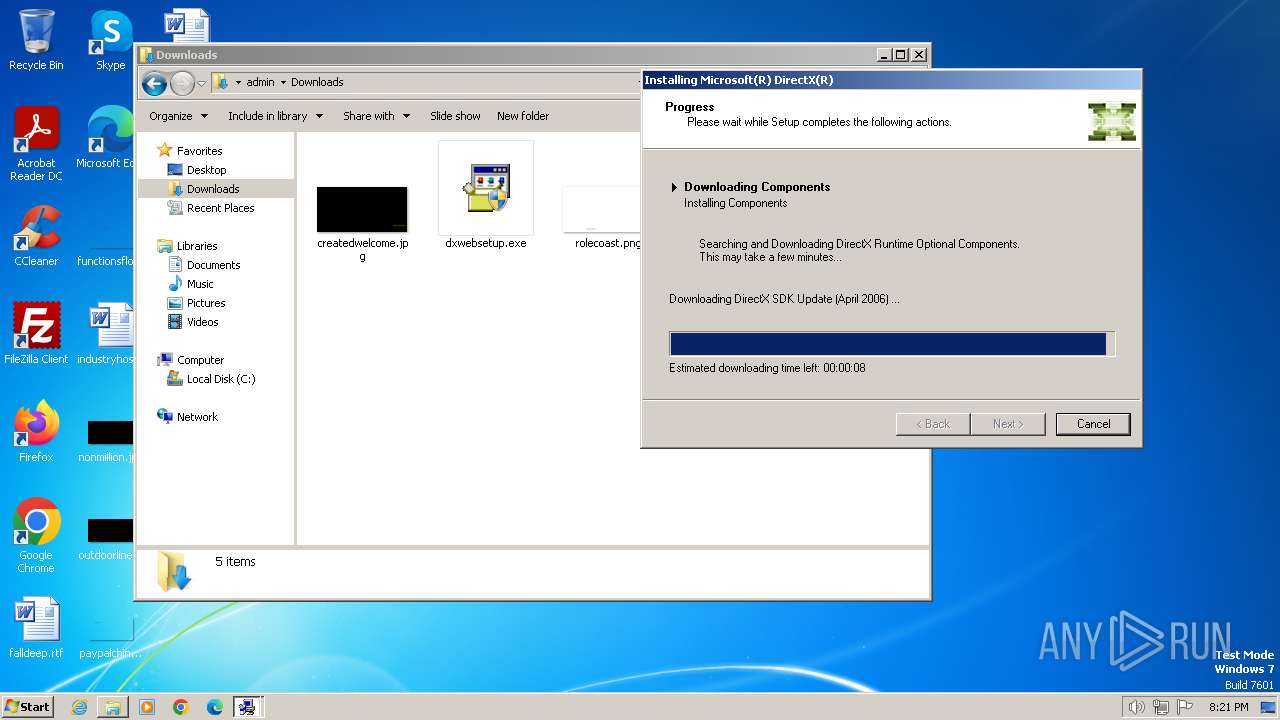
Task: Create a New folder
Action: 523,116
